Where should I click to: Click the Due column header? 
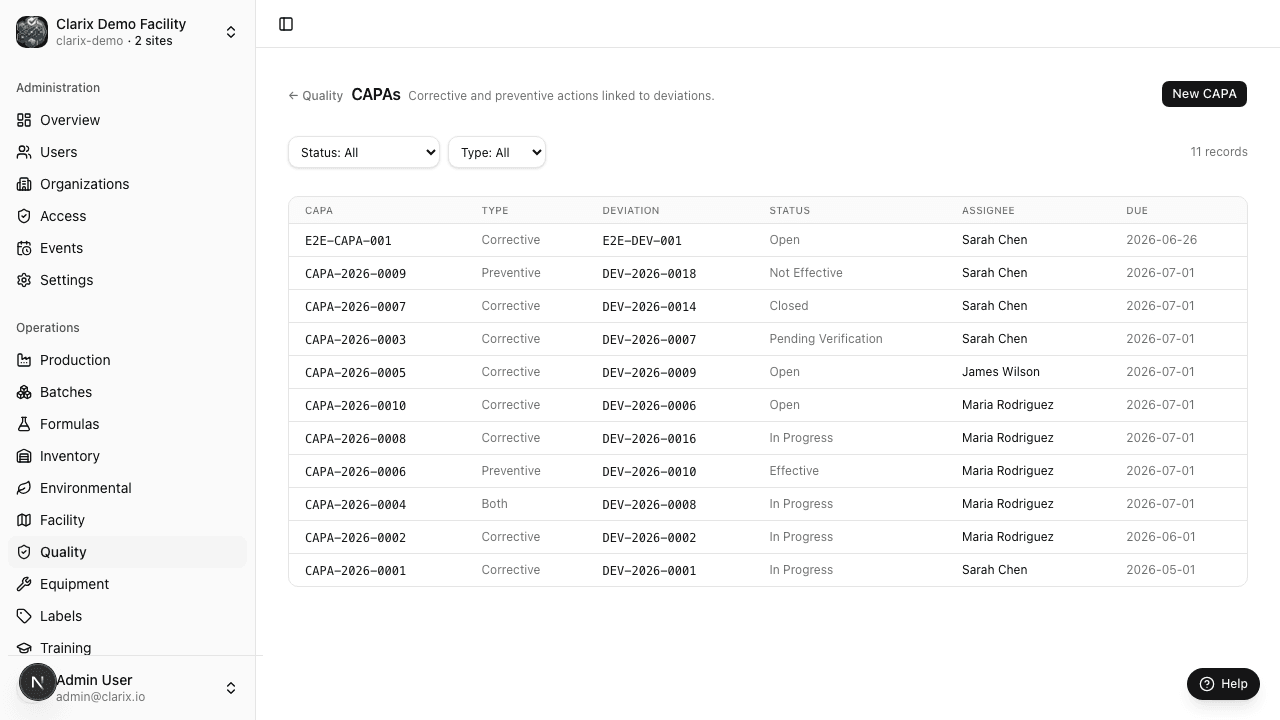pos(1136,210)
